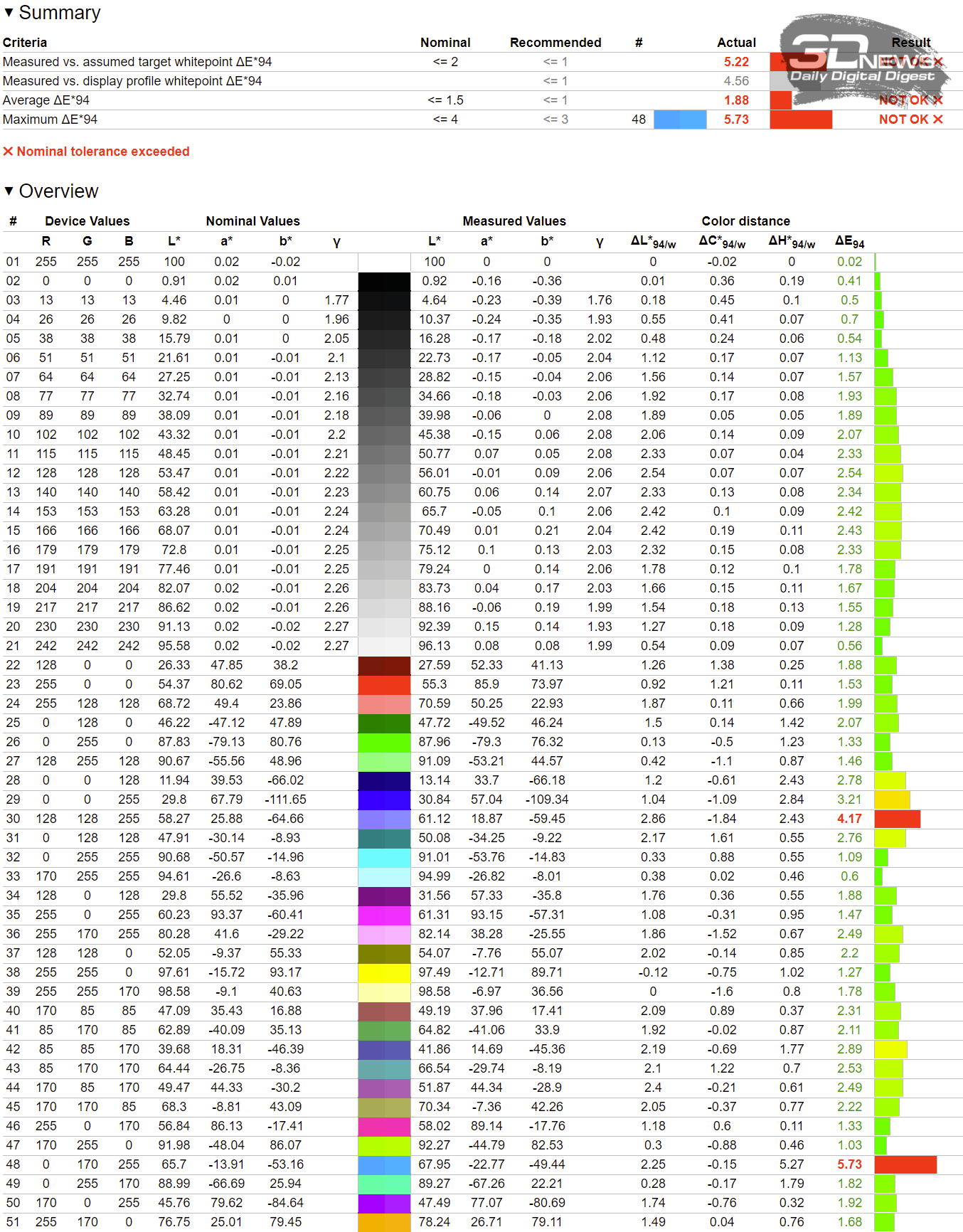
Task: Click the red ΔE bar for row 30
Action: coord(897,819)
